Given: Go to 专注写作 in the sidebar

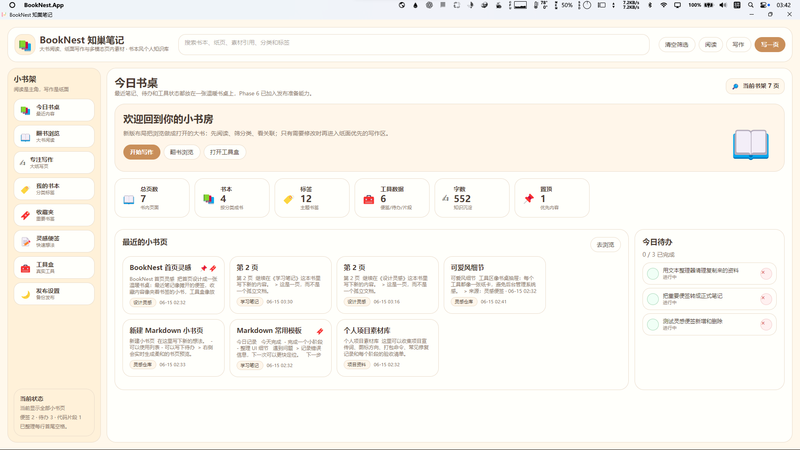Looking at the screenshot, I should tap(54, 162).
